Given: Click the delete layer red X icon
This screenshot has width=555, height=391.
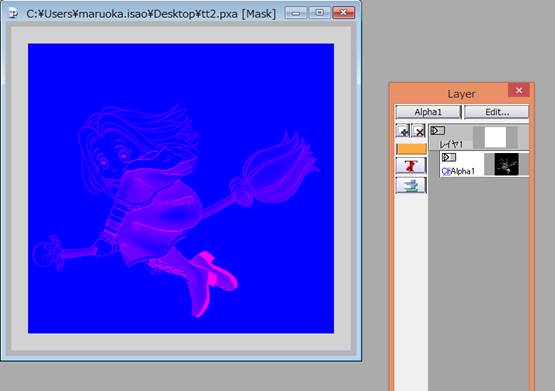Looking at the screenshot, I should [x=419, y=131].
